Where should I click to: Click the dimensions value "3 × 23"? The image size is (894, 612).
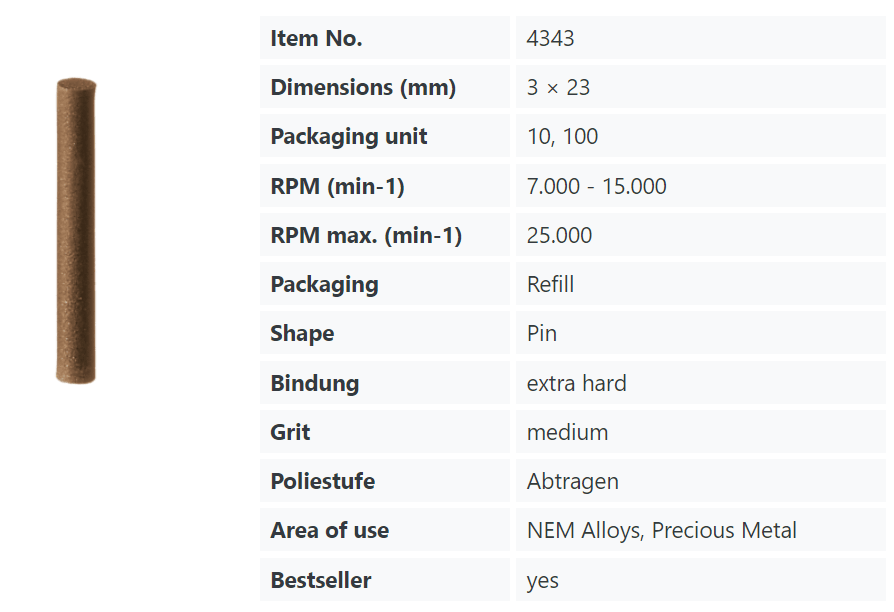coord(558,88)
